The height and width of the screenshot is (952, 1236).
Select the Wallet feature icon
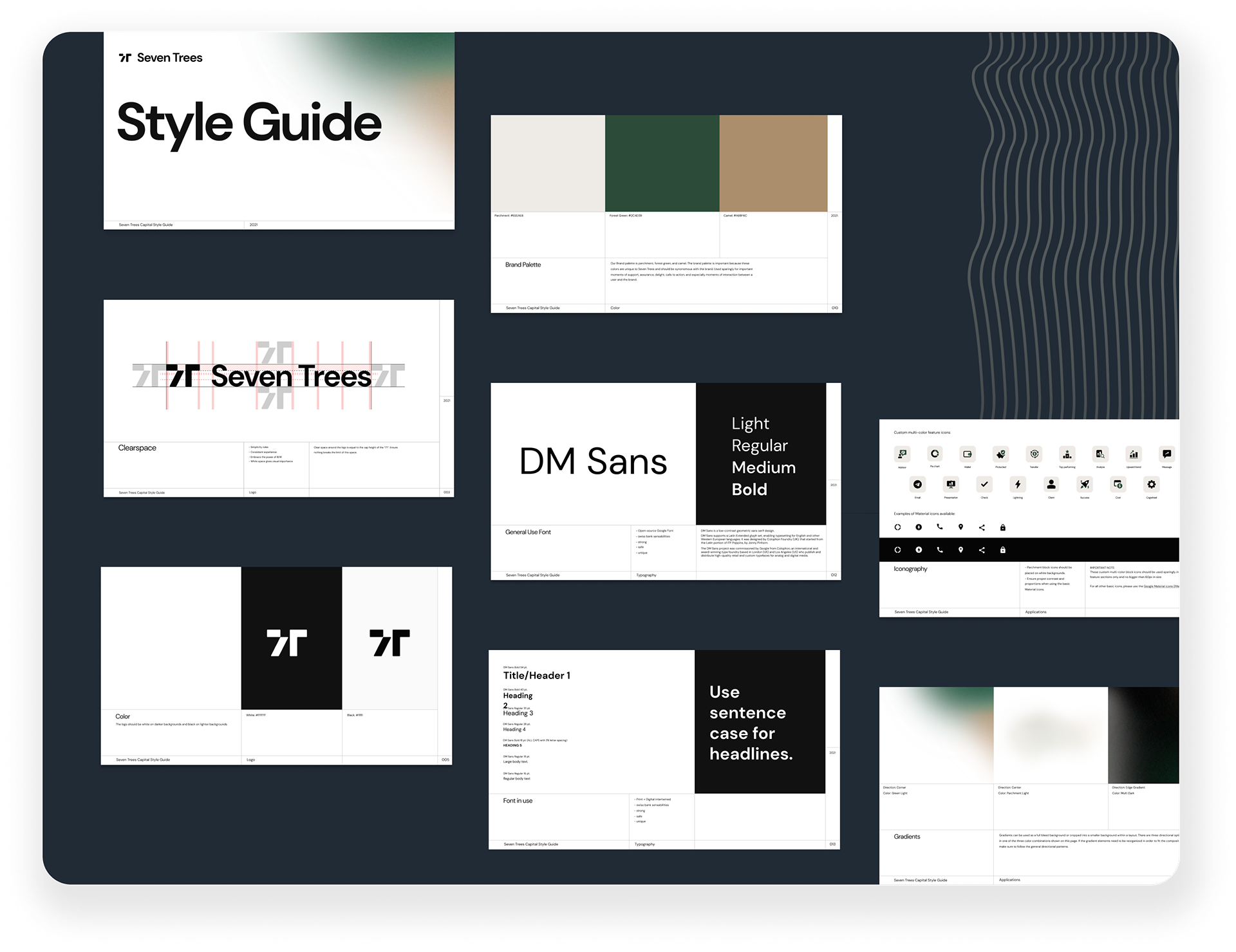pos(968,454)
